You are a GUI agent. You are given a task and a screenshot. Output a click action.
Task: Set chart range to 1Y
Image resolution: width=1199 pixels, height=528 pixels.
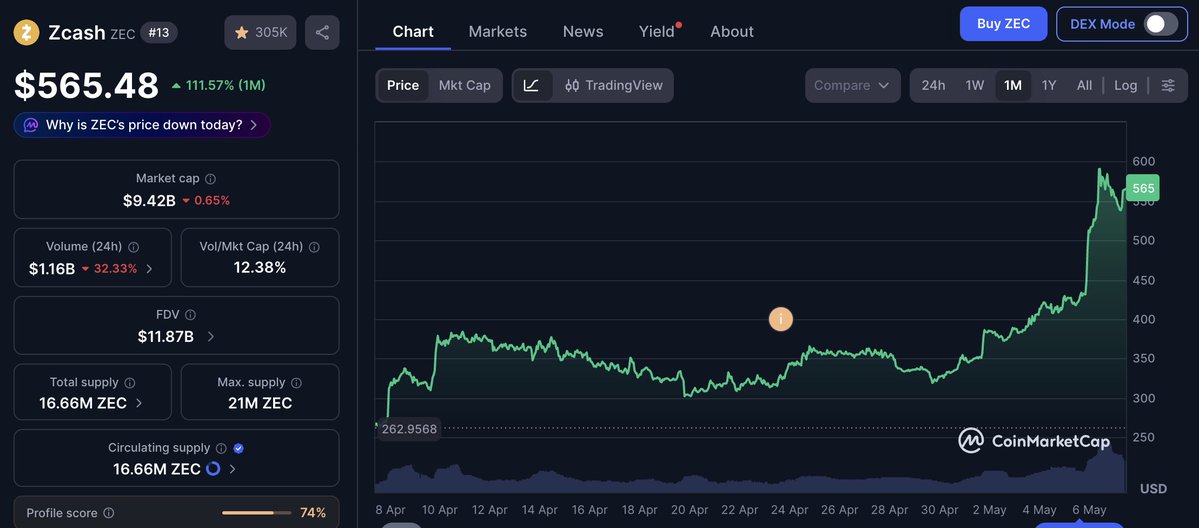(x=1049, y=85)
